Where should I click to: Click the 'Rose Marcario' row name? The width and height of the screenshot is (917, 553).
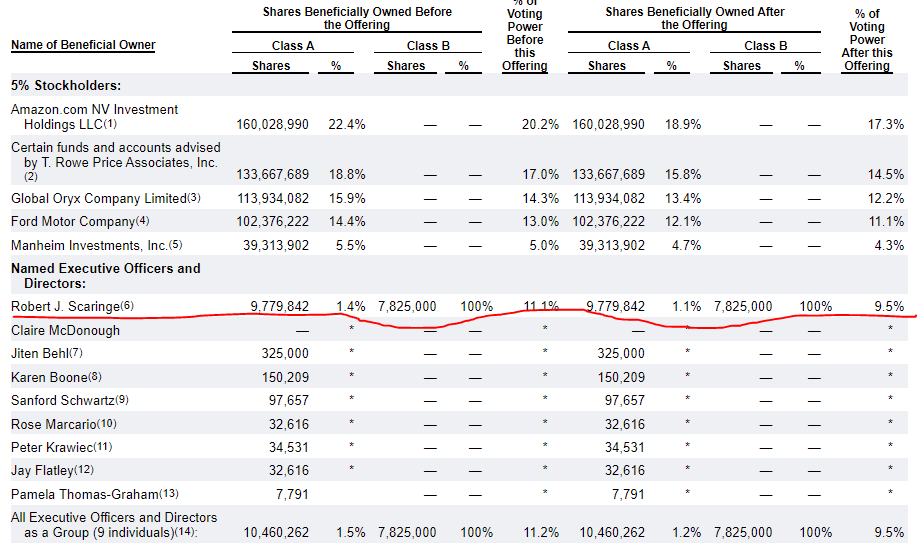click(53, 424)
